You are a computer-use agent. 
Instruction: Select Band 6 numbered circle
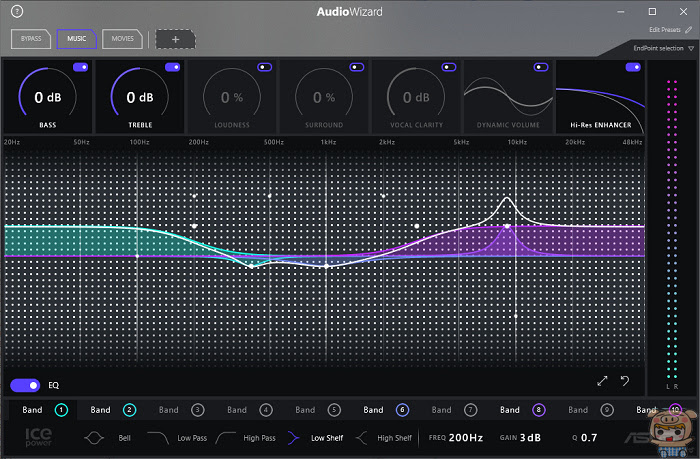click(402, 410)
